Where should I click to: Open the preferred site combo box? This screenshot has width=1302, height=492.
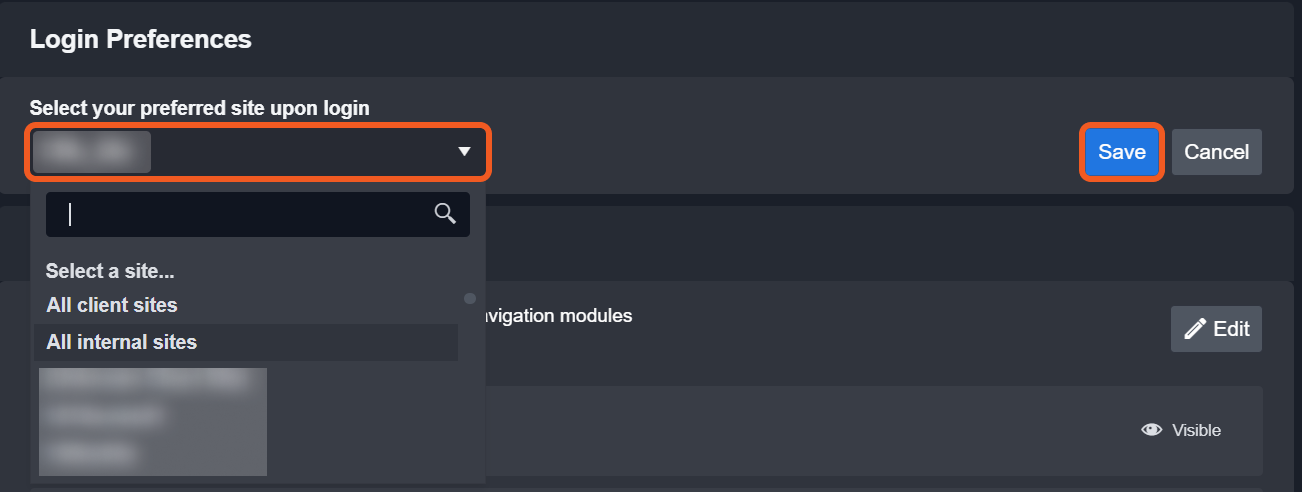click(258, 152)
